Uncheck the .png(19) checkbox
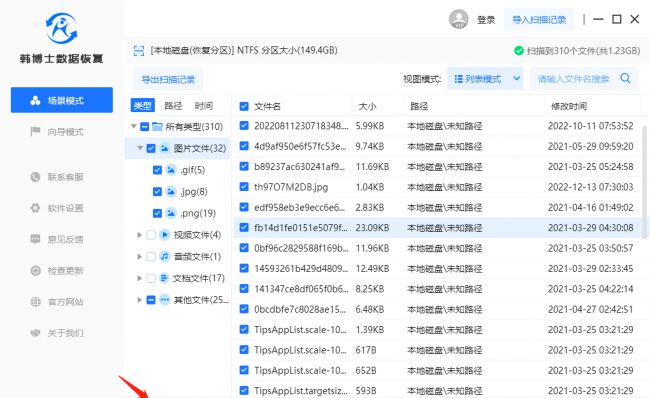650x398 pixels. point(157,213)
